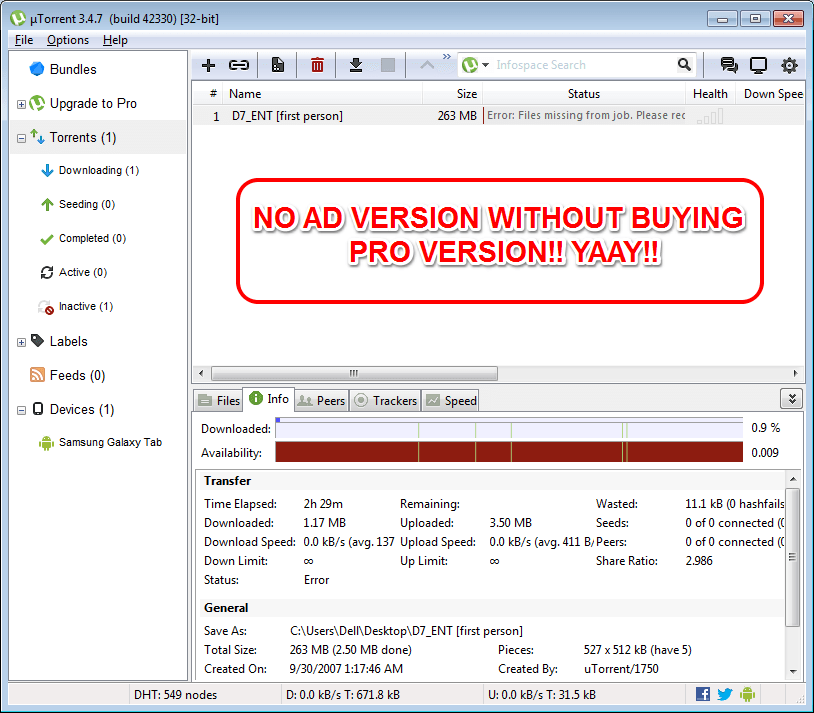Sort by the Name column header

(323, 94)
